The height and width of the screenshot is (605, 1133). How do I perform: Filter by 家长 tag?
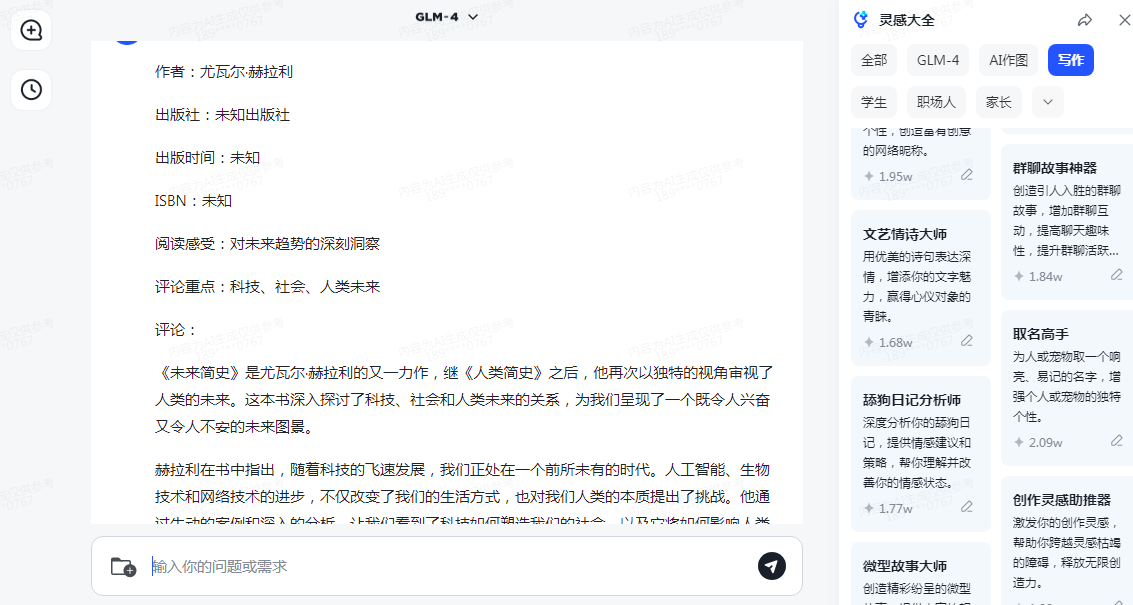click(x=998, y=102)
